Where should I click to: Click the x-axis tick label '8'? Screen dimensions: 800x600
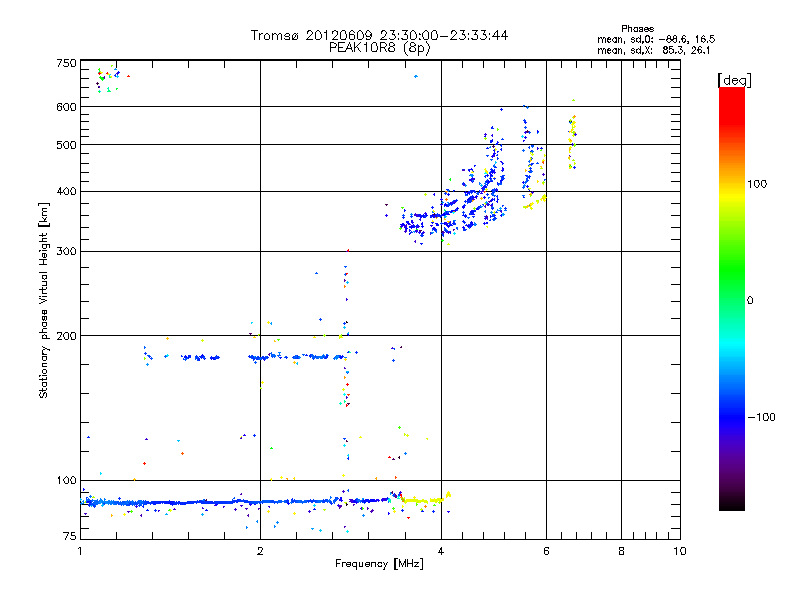tap(621, 551)
